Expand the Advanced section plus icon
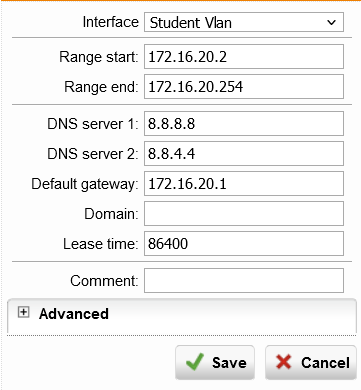Screen dimensions: 361x390 (x=23, y=312)
